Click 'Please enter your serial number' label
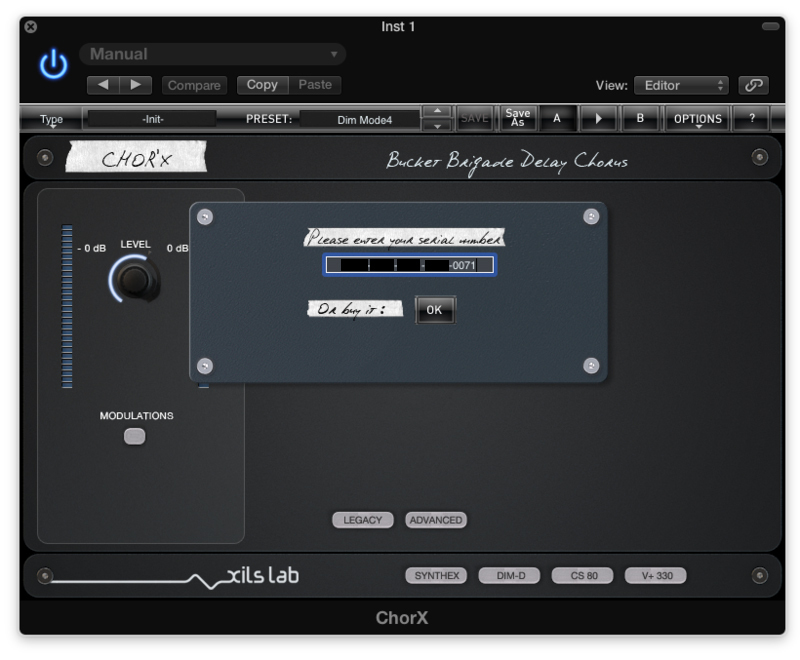 404,238
